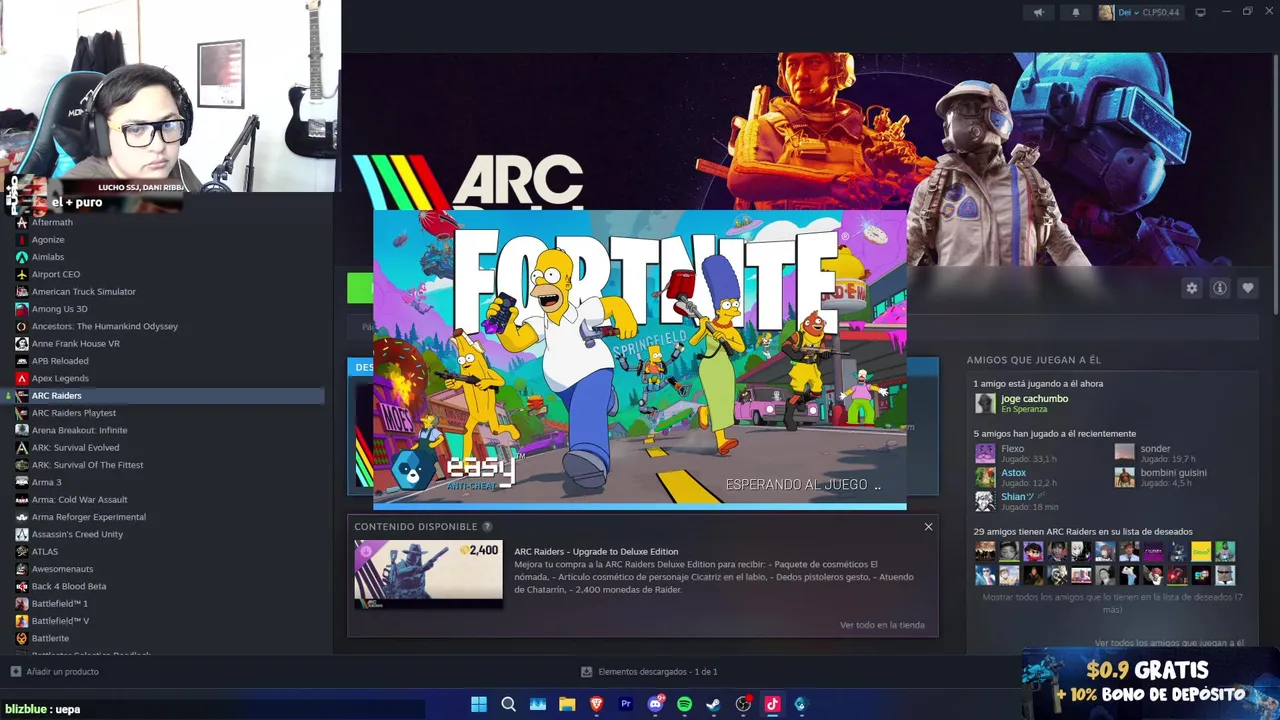The image size is (1280, 720).
Task: Click Añadir un producto
Action: pos(55,672)
